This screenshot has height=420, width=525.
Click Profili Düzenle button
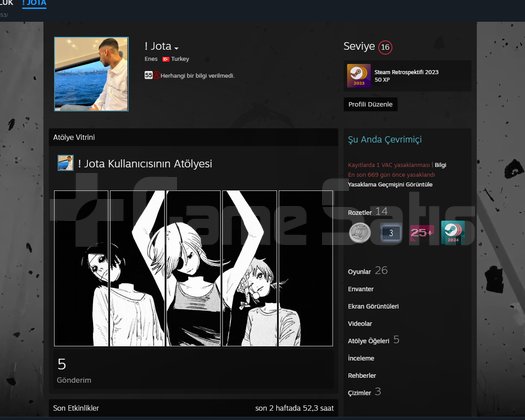(370, 104)
